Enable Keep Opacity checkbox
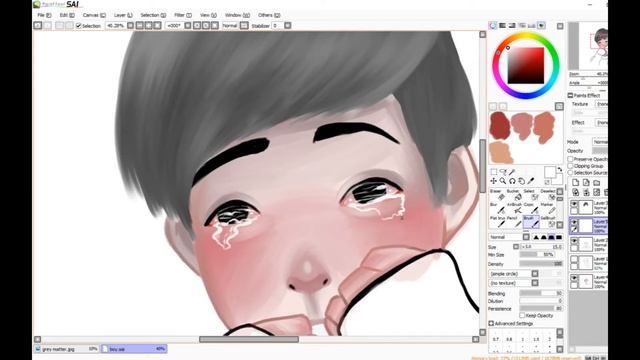 (x=522, y=316)
